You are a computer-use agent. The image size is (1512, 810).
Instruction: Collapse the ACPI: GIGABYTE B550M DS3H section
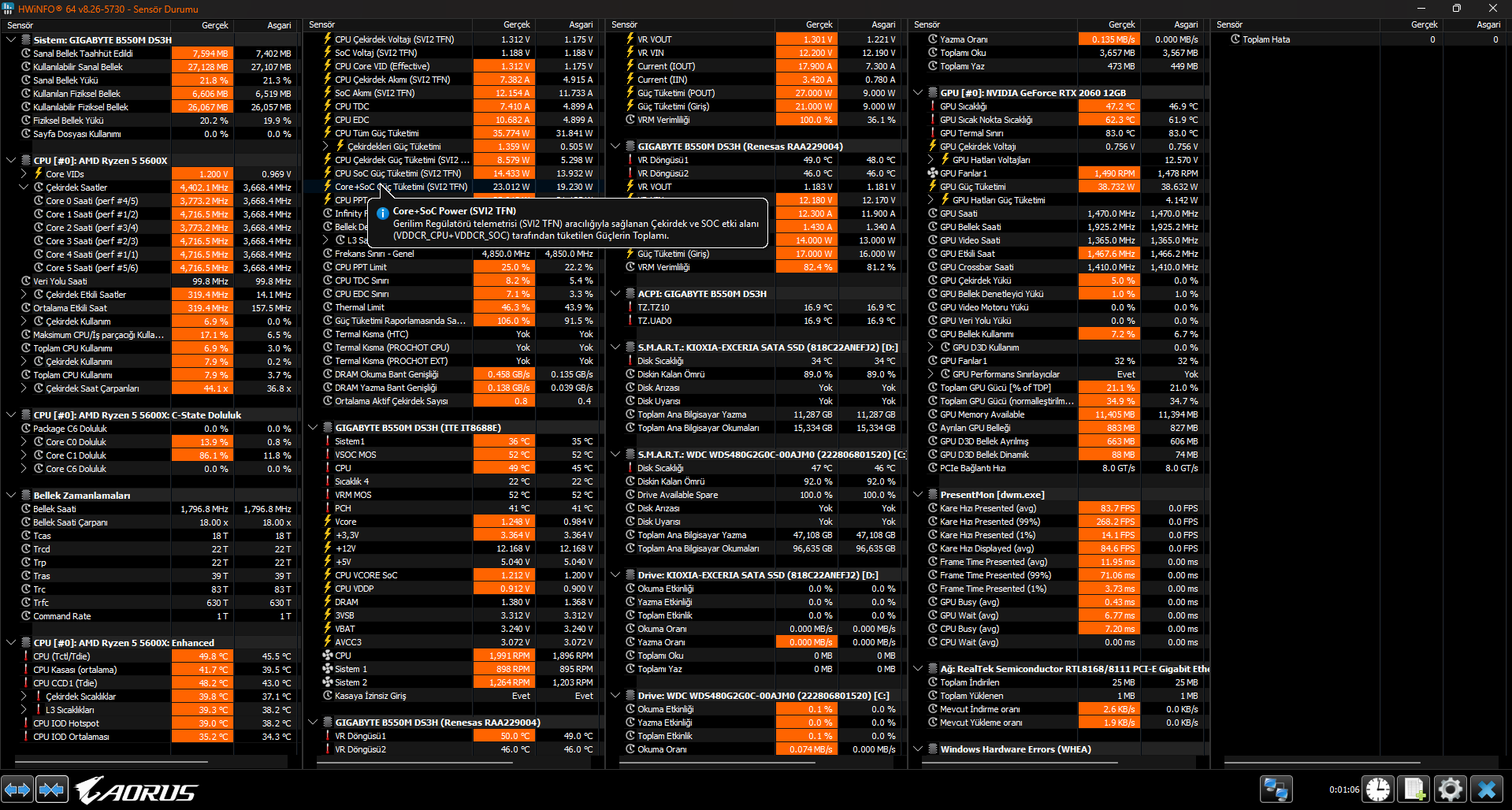point(615,294)
